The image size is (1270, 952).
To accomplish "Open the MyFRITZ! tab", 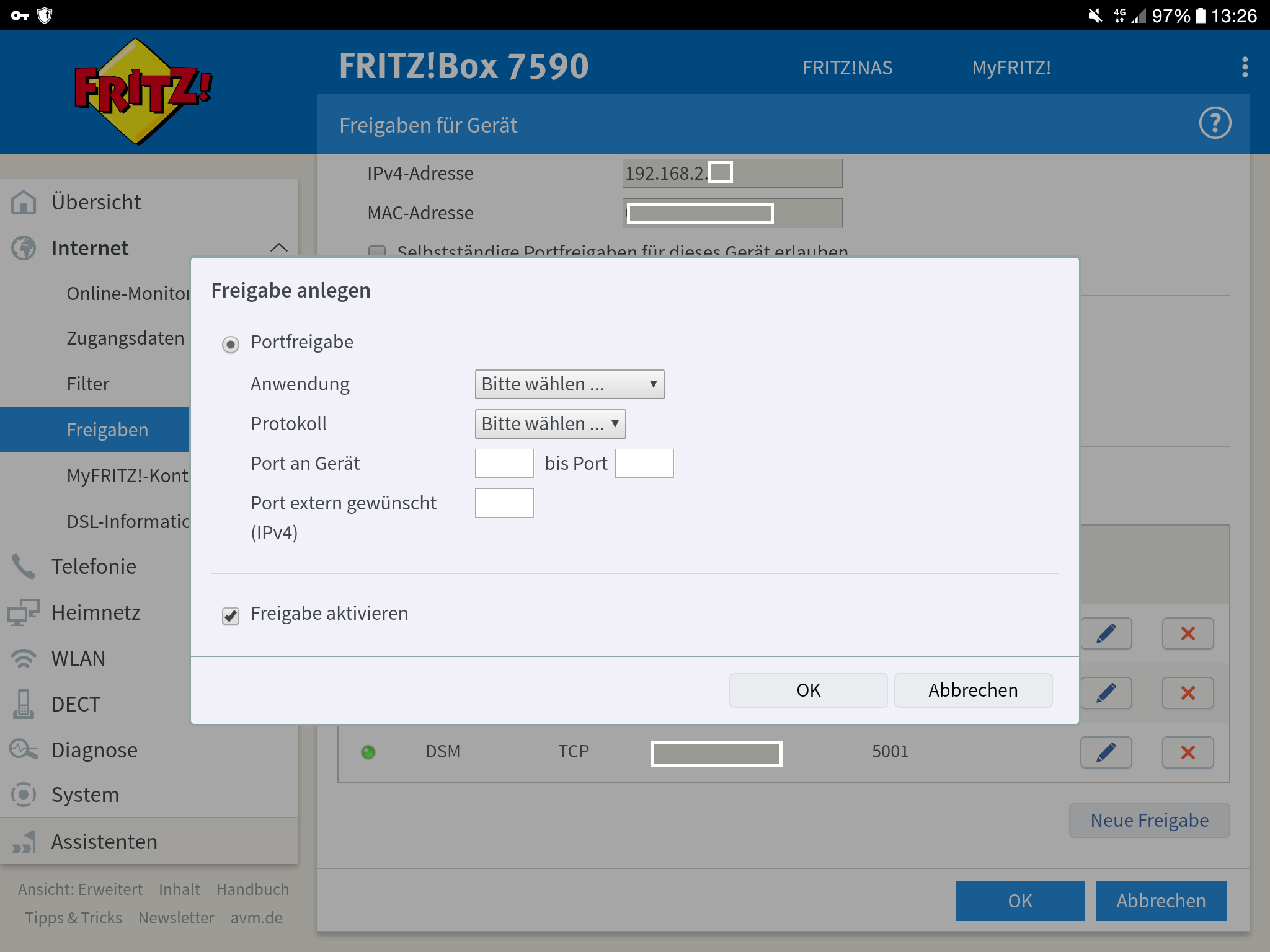I will (1011, 68).
